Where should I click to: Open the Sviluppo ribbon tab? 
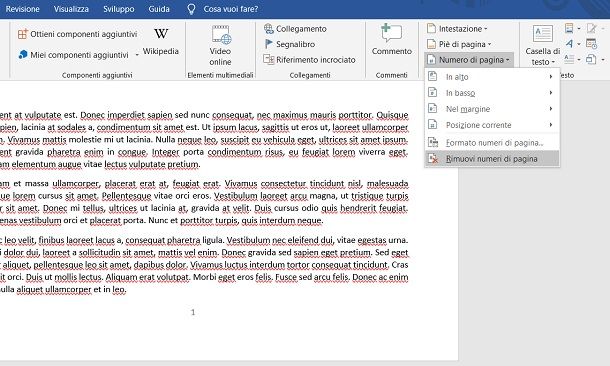point(119,9)
